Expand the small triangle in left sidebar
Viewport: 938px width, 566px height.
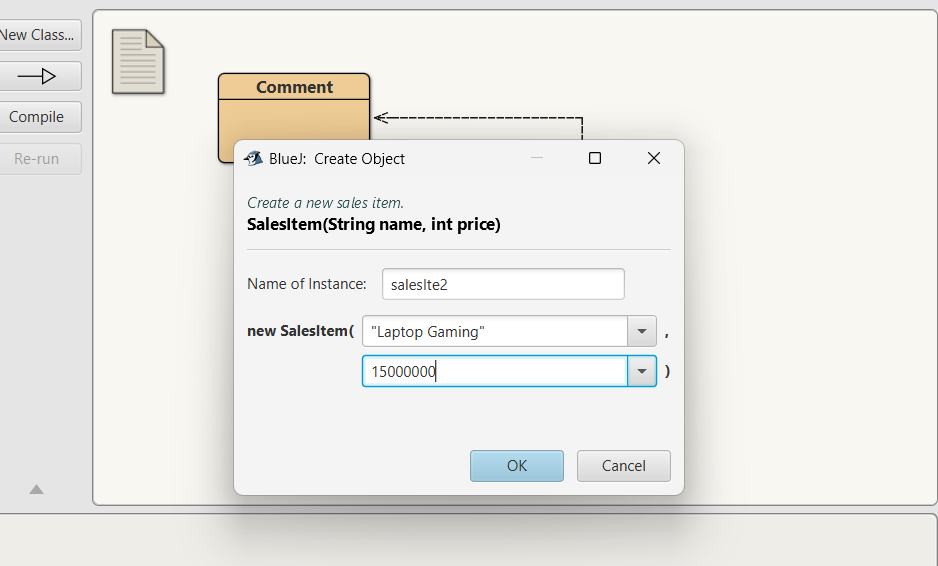point(36,489)
